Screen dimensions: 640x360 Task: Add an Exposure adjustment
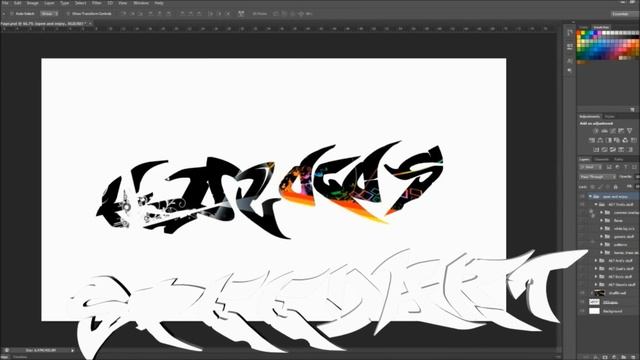pyautogui.click(x=621, y=131)
